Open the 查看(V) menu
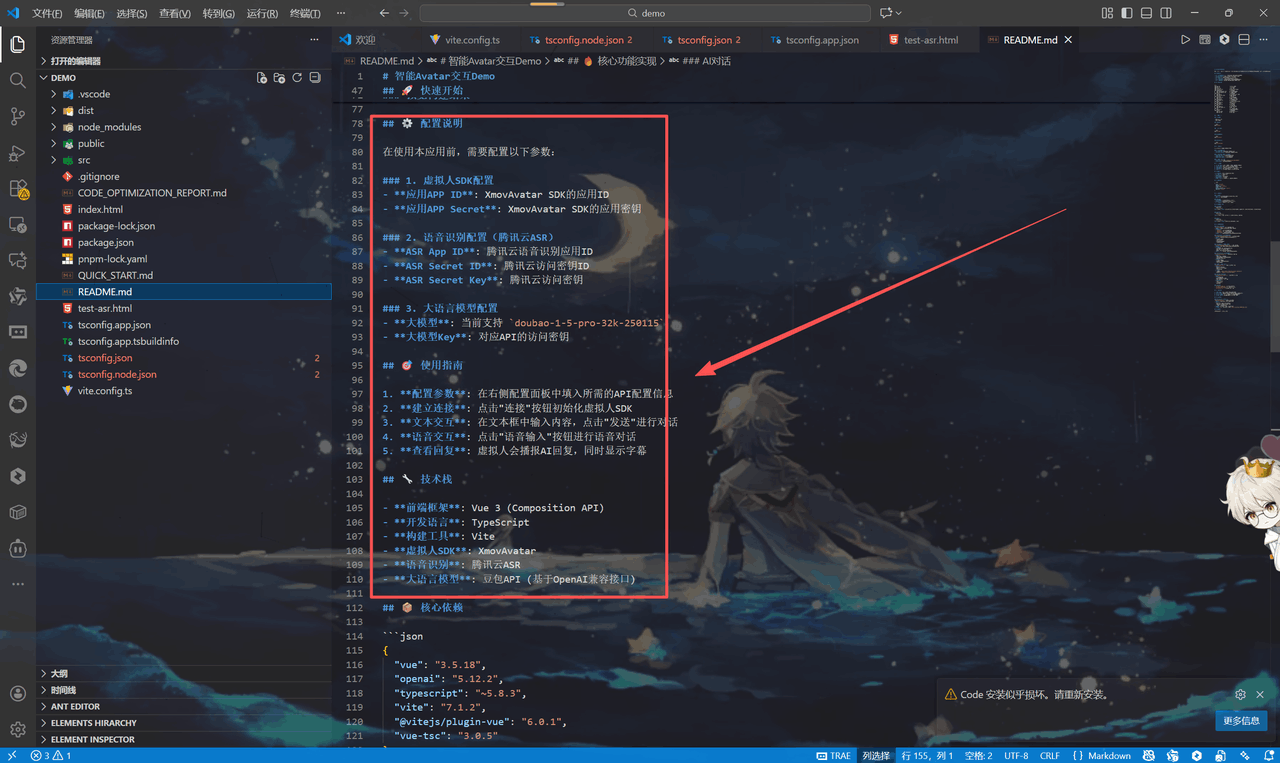The height and width of the screenshot is (763, 1280). click(175, 13)
